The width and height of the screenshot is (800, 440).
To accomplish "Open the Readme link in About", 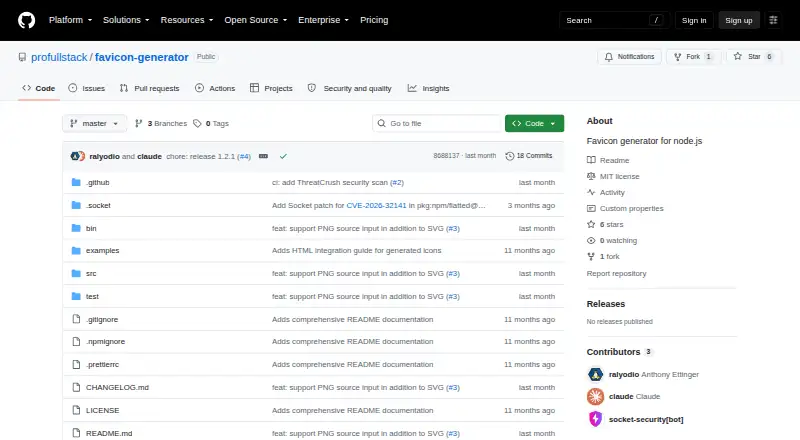I will tap(608, 160).
